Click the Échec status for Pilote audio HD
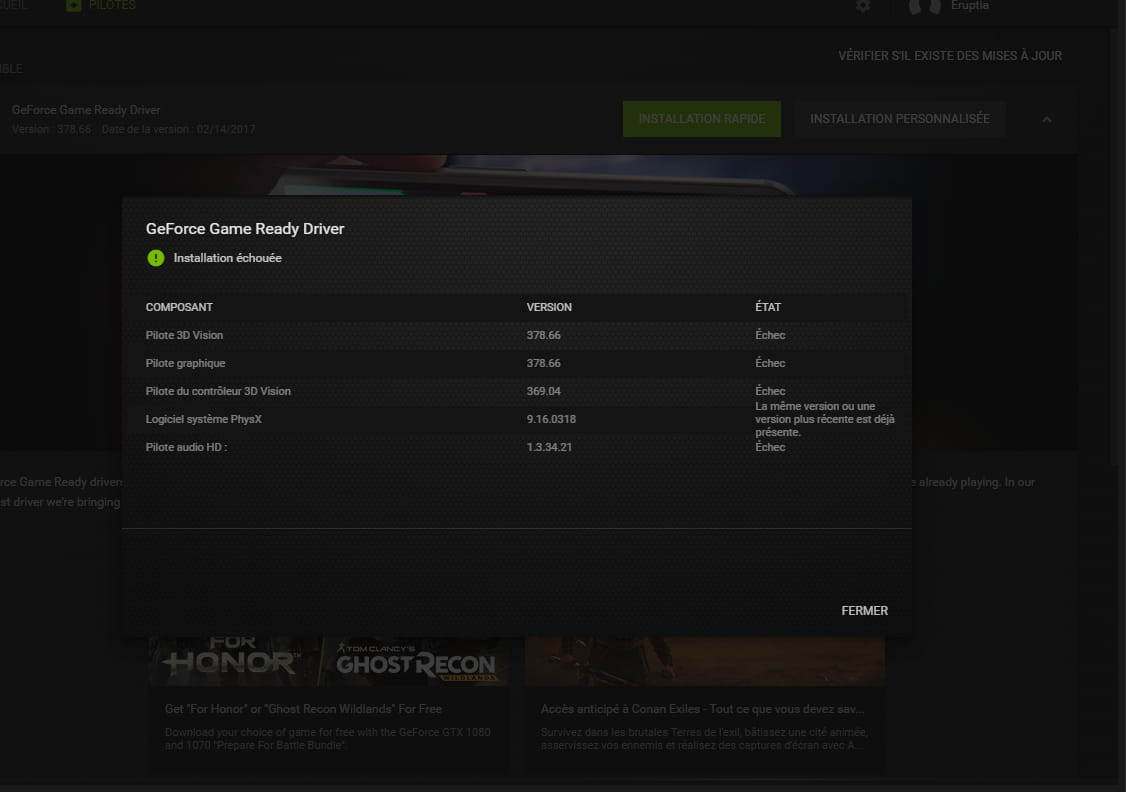 (770, 447)
